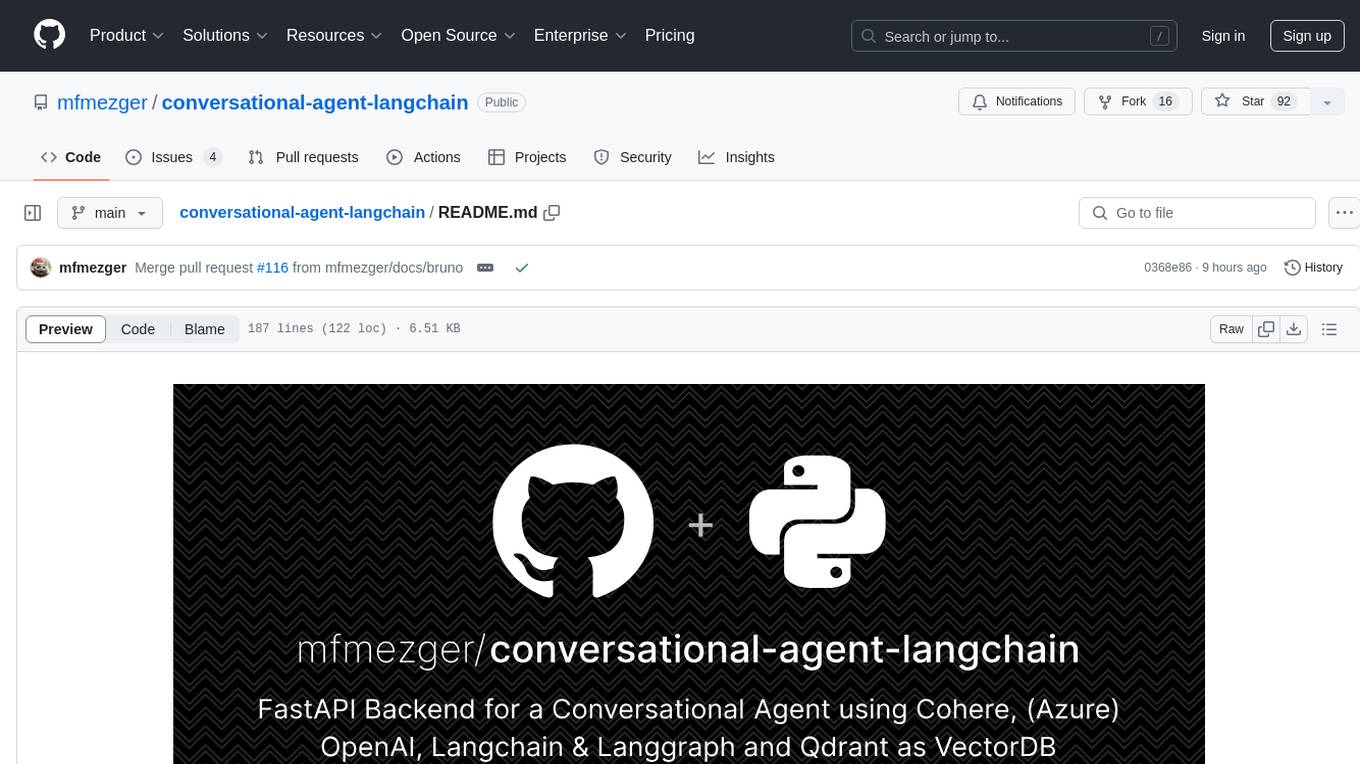Click mfmezger avatar in commit row
The image size is (1360, 764).
point(41,267)
